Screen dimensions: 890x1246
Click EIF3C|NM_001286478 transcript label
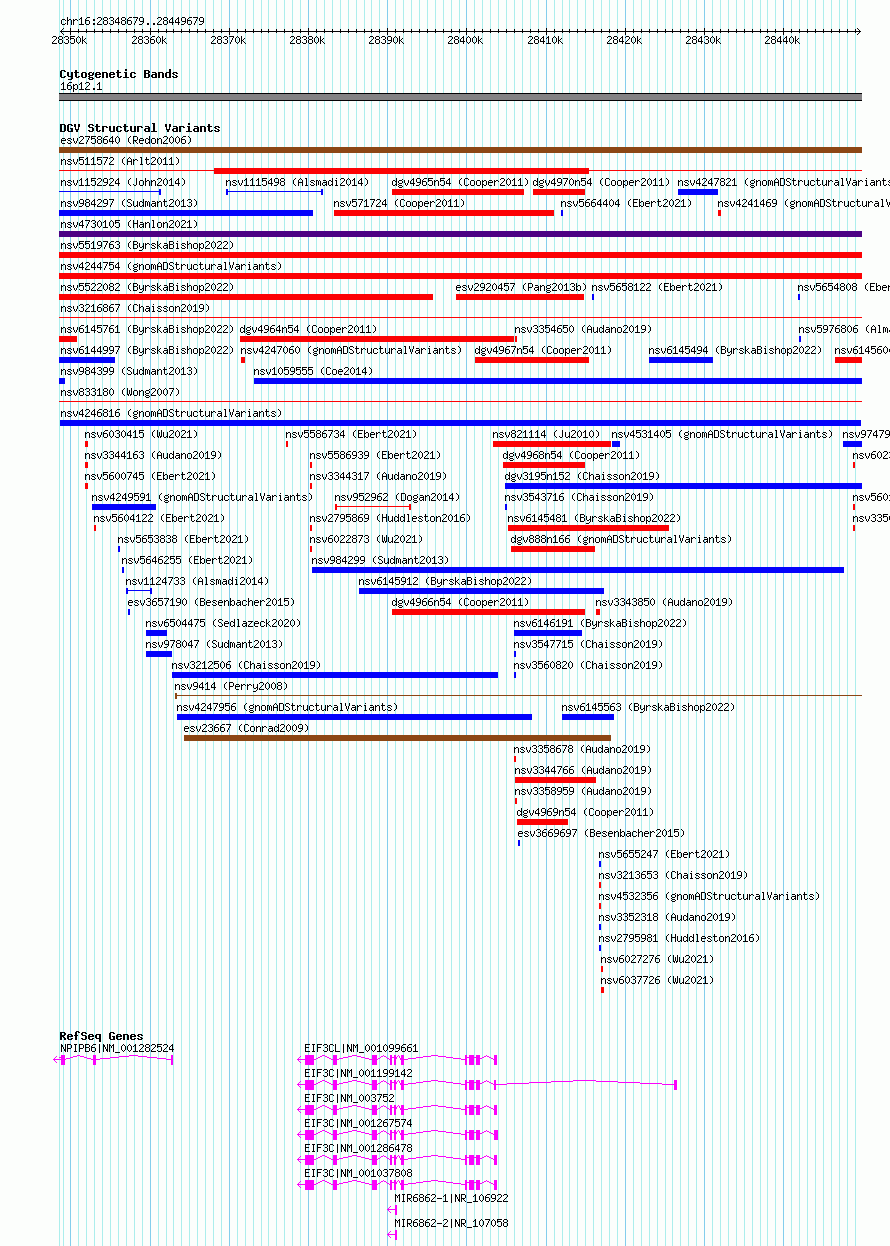coord(358,1148)
